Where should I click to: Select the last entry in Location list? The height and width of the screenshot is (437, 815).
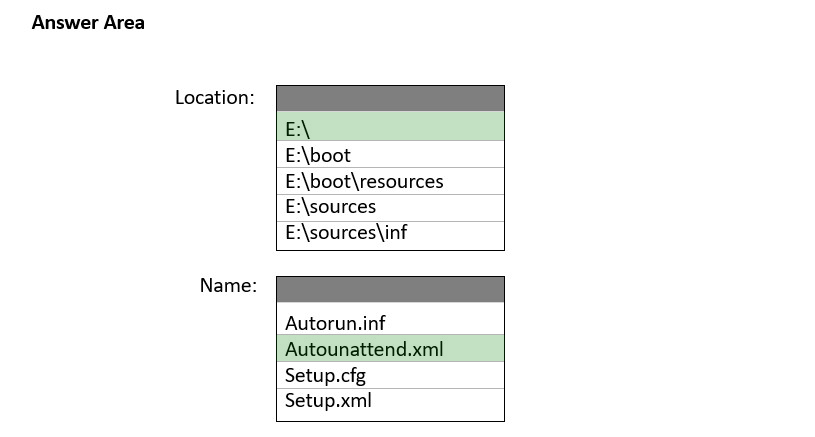[x=390, y=235]
